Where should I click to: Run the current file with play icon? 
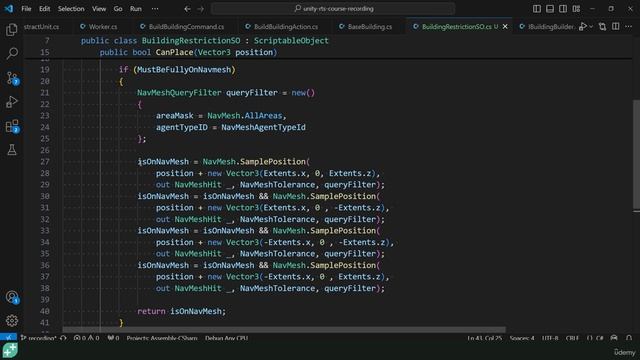pos(582,27)
